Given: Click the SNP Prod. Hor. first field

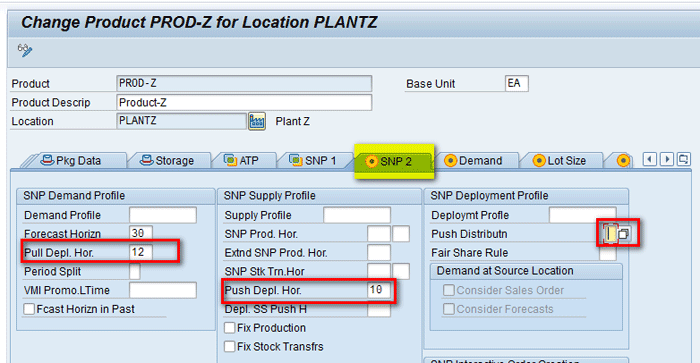Looking at the screenshot, I should tap(379, 234).
